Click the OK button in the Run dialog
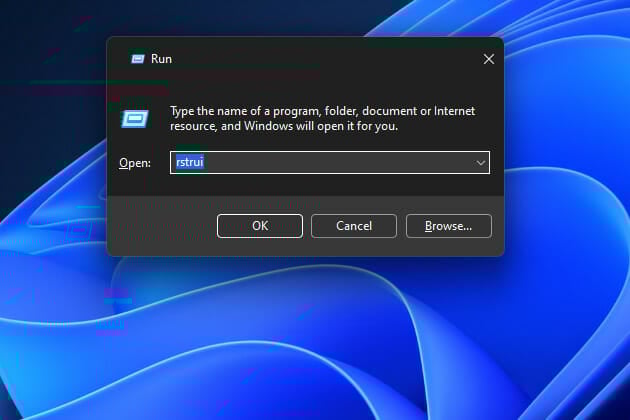630x420 pixels. point(260,226)
